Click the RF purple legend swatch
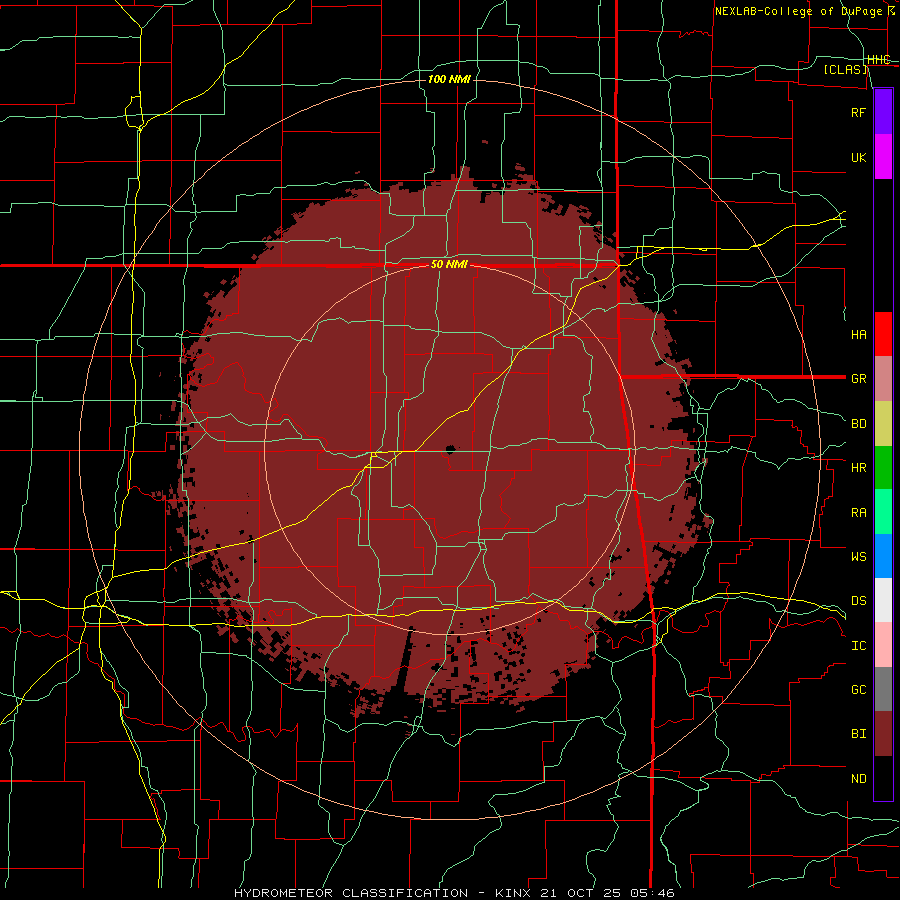The width and height of the screenshot is (900, 900). pyautogui.click(x=883, y=112)
